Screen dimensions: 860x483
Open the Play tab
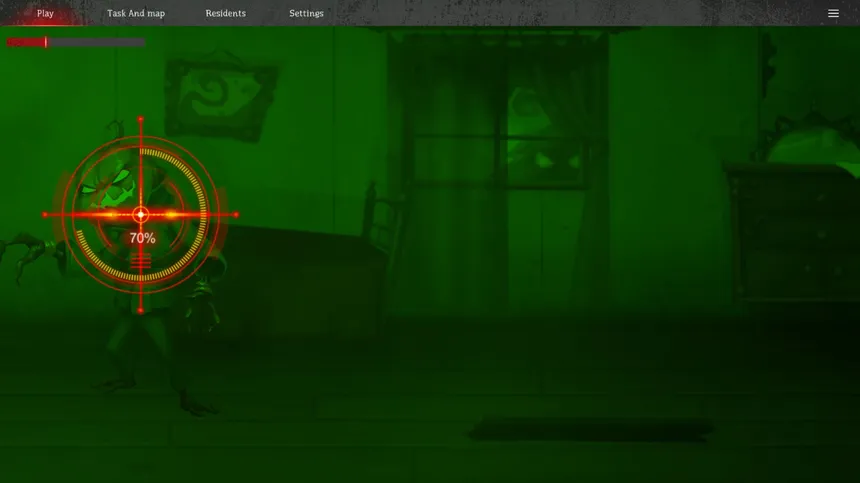pyautogui.click(x=45, y=13)
